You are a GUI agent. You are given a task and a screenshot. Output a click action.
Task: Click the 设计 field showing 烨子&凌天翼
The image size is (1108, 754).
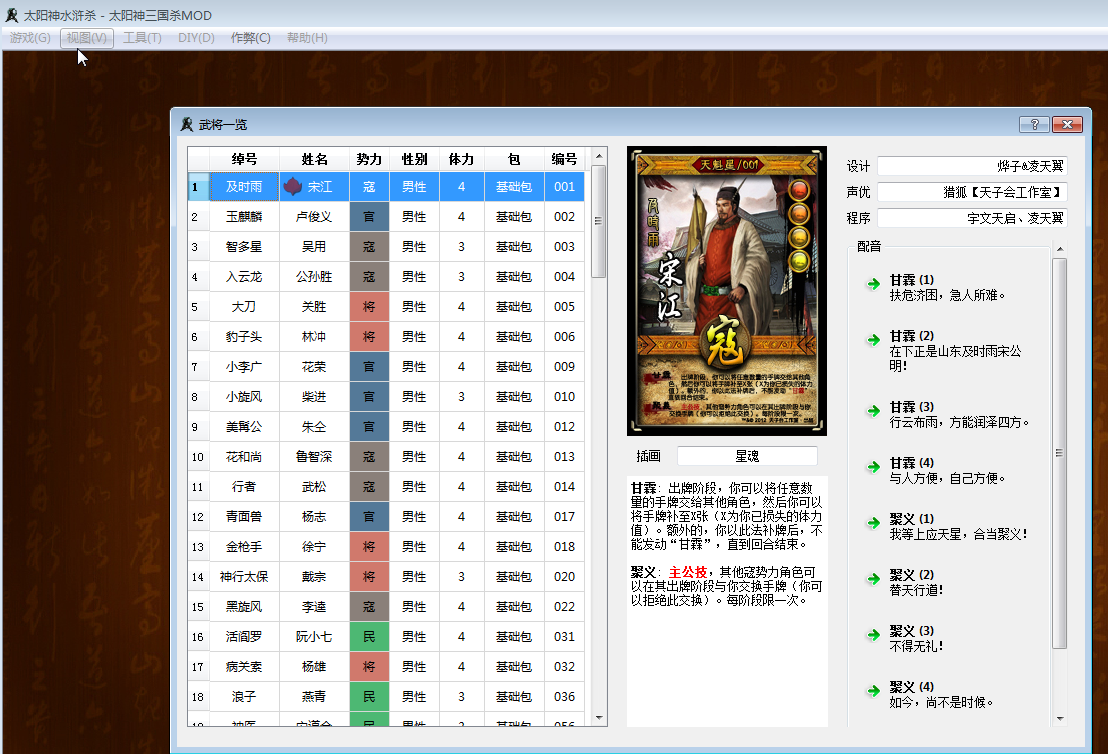(x=972, y=166)
